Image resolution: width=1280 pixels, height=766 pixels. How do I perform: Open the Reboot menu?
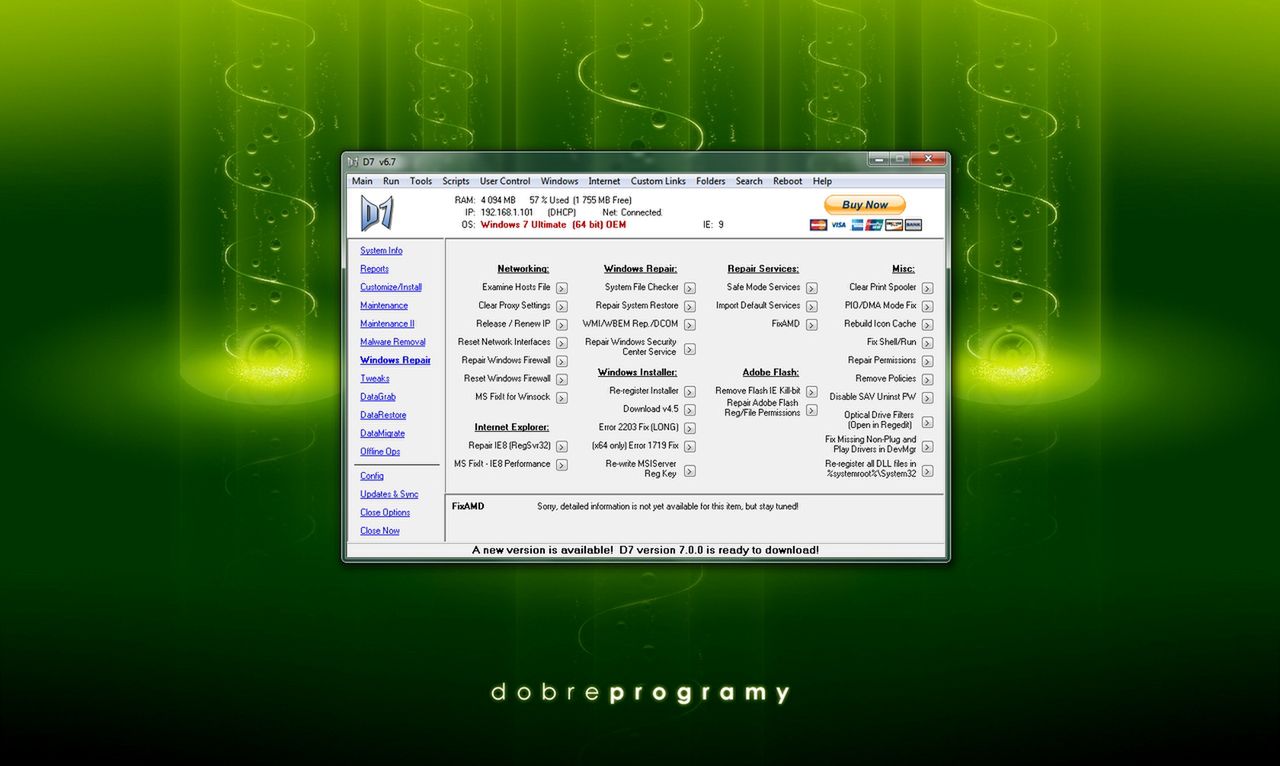coord(787,181)
